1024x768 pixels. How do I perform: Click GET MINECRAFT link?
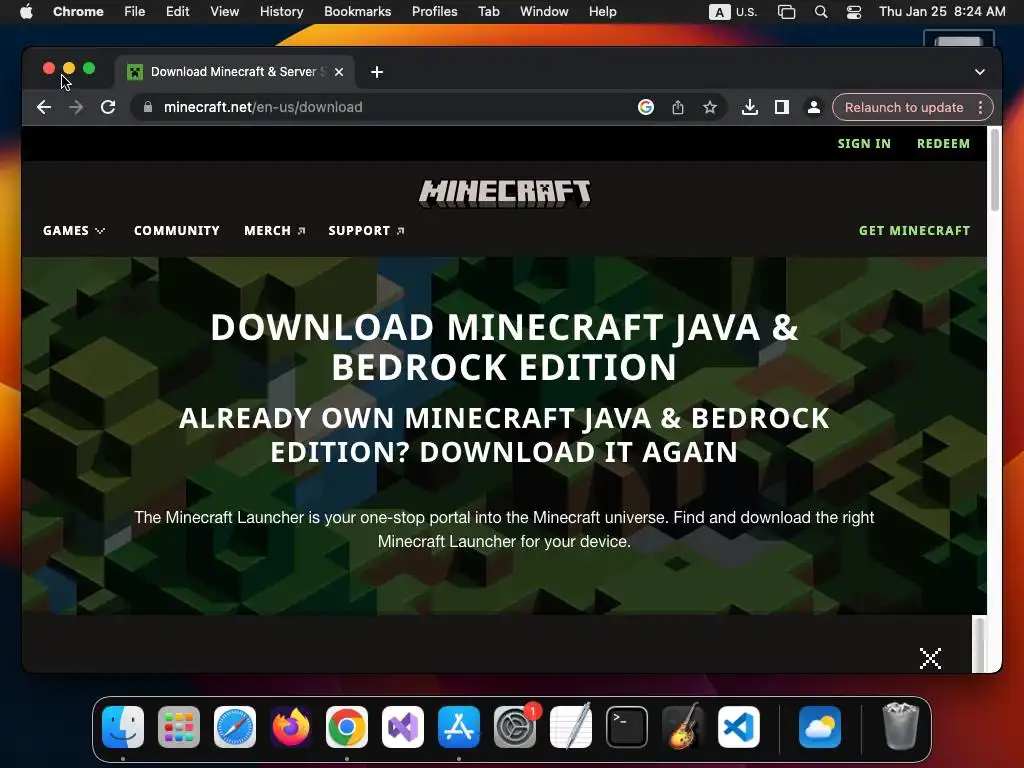914,231
